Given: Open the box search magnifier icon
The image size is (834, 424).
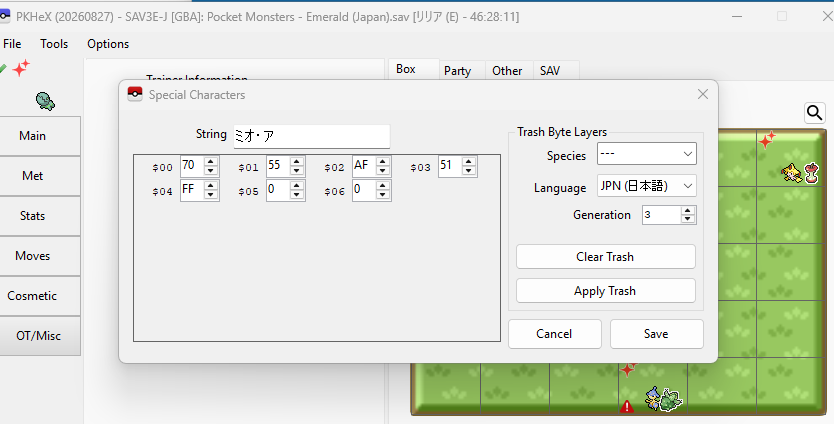Looking at the screenshot, I should 814,113.
